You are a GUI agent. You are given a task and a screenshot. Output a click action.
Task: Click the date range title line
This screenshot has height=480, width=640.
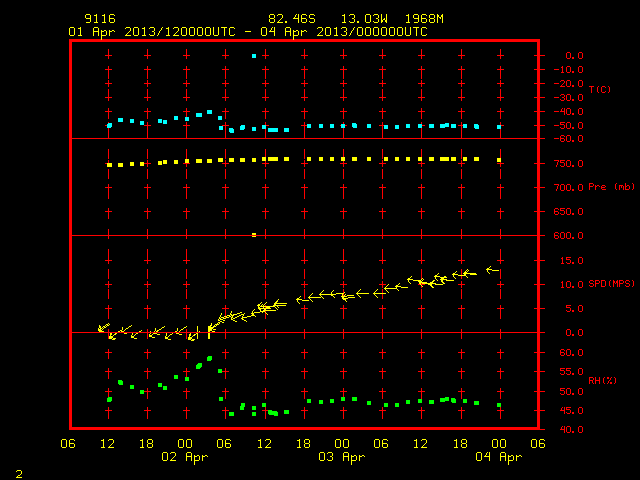[x=248, y=32]
